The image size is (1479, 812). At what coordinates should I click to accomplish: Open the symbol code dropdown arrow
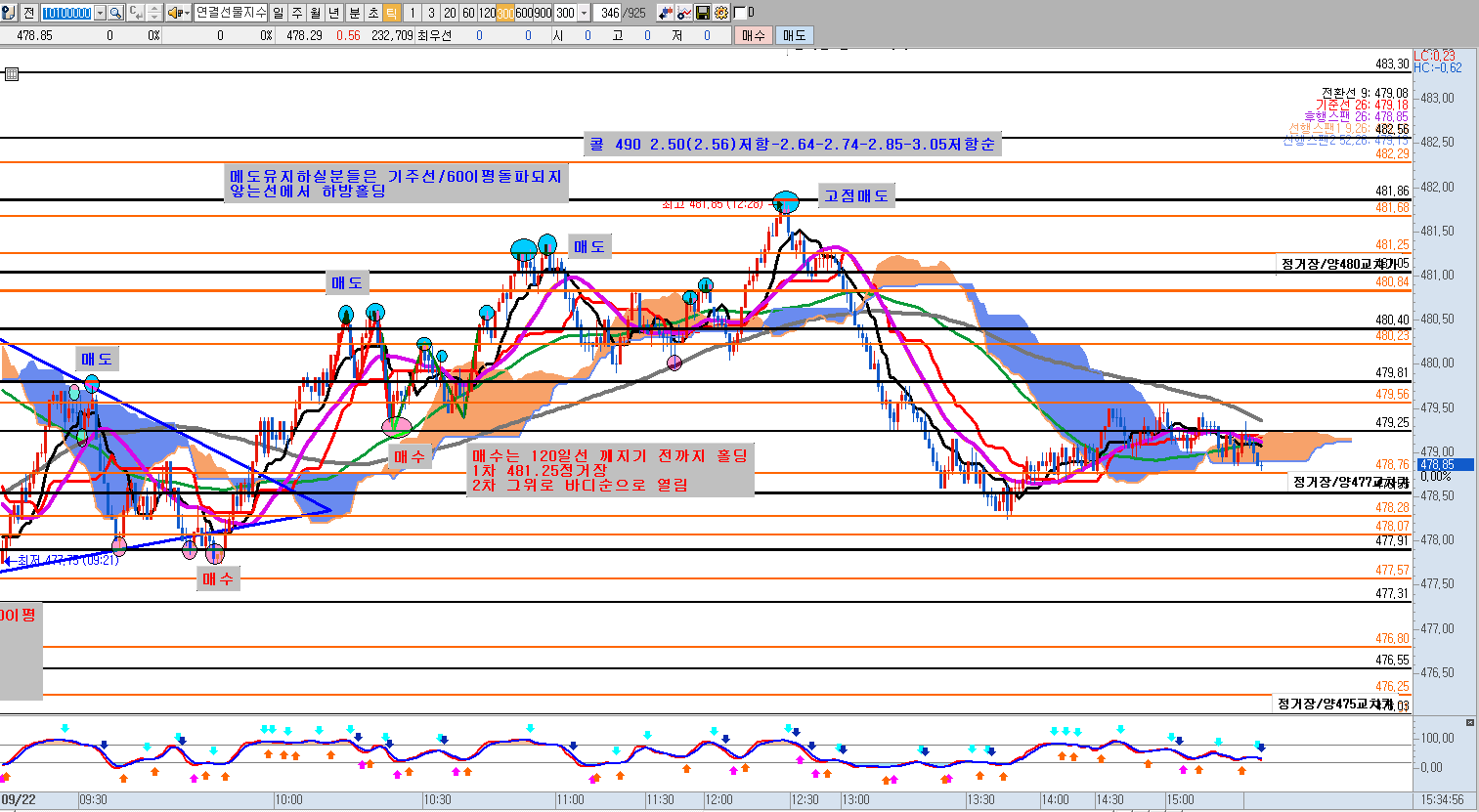point(100,13)
